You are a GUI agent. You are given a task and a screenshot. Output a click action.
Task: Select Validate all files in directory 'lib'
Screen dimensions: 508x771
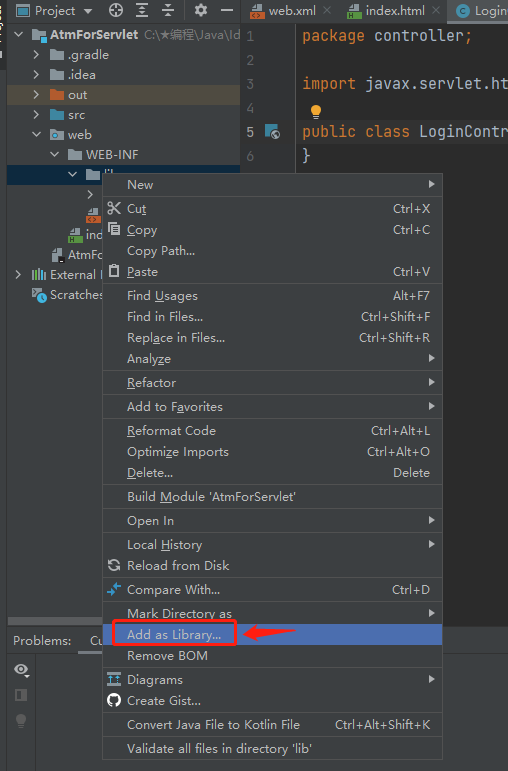click(x=272, y=748)
